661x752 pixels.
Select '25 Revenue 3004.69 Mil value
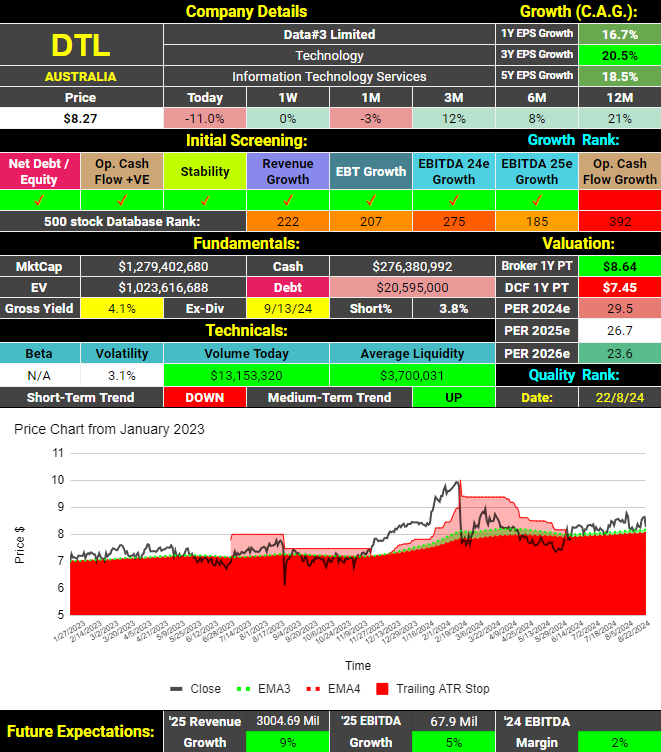(288, 721)
